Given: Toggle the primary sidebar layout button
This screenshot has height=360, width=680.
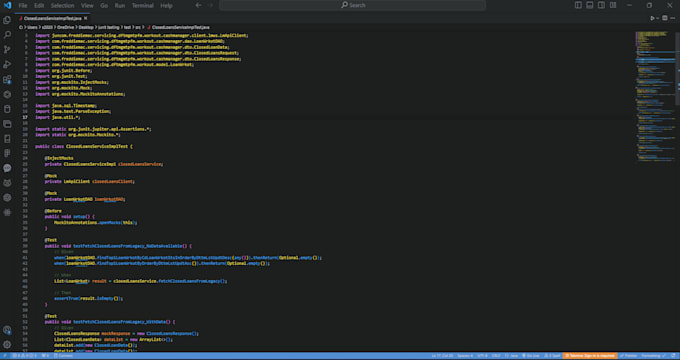Looking at the screenshot, I should pos(578,5).
